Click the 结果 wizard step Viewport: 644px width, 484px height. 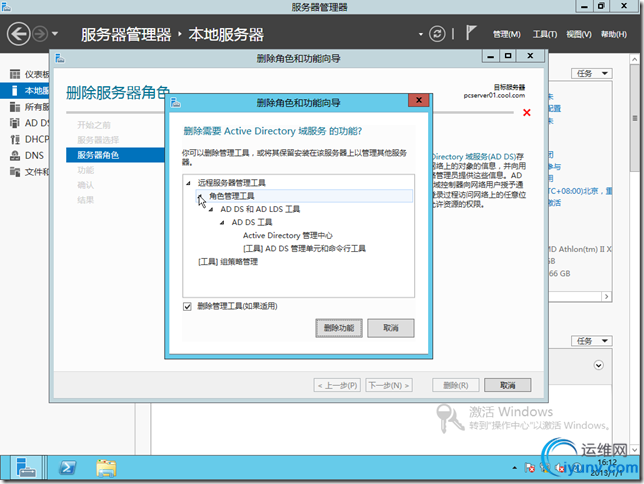pos(85,200)
